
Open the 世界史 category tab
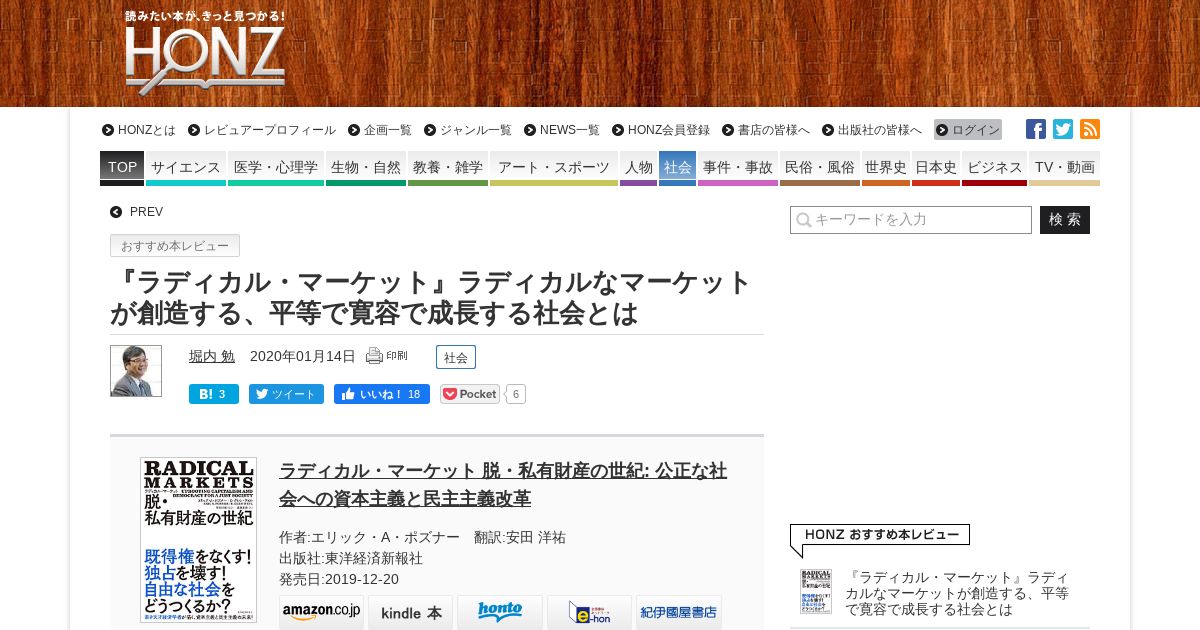(886, 168)
